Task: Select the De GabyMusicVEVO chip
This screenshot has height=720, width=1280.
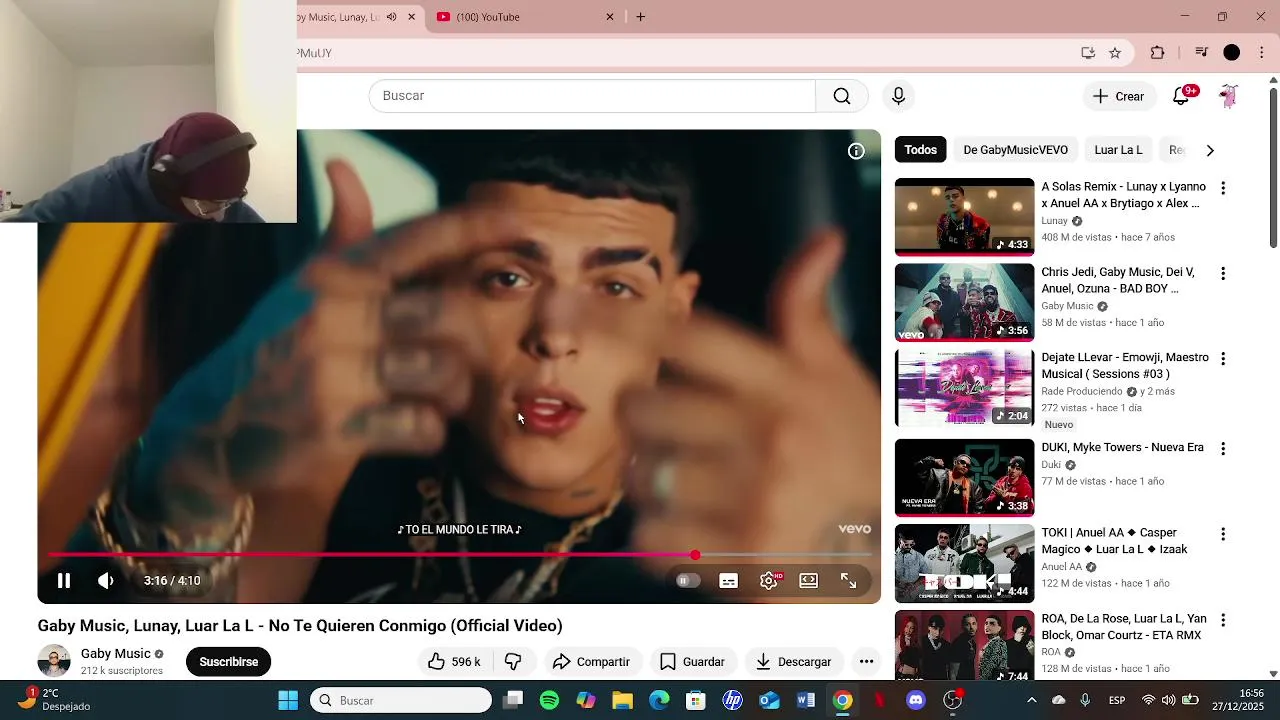Action: (1015, 150)
